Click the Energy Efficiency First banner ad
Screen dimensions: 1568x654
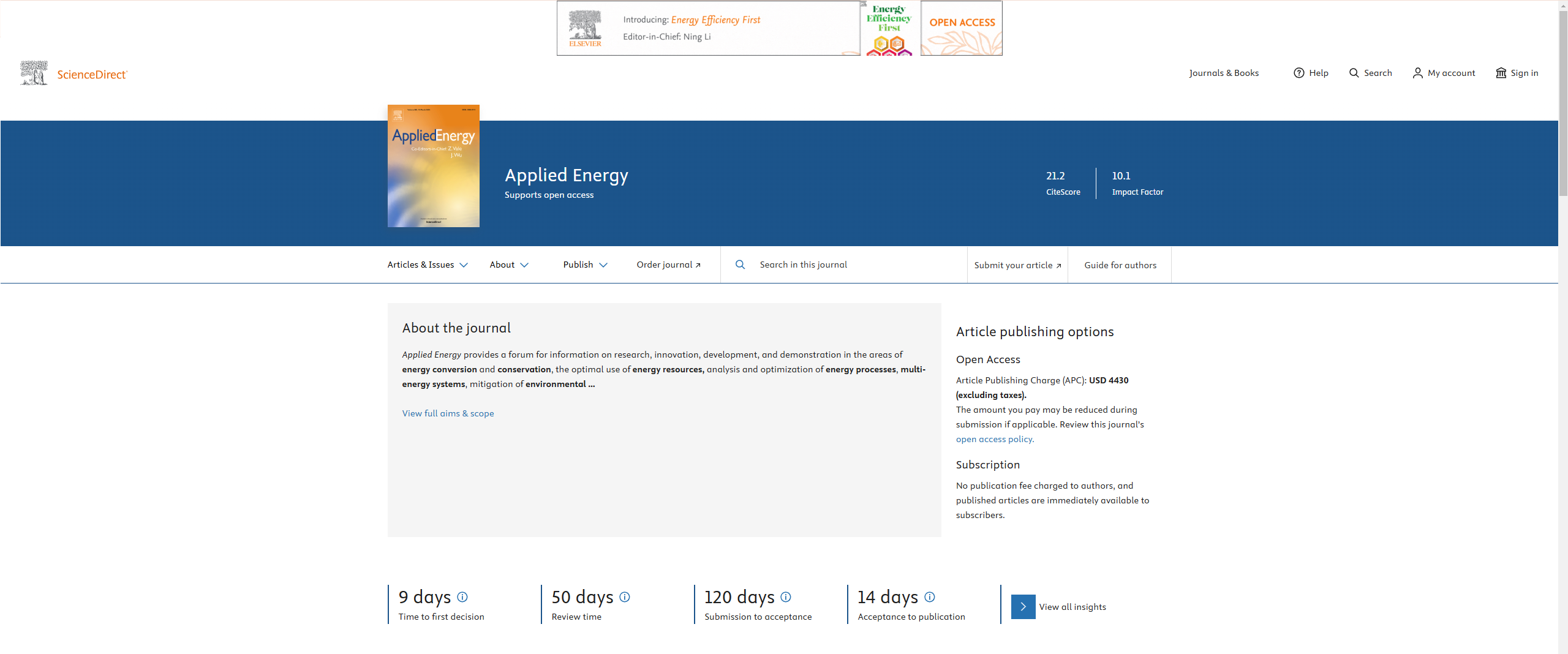[x=779, y=28]
